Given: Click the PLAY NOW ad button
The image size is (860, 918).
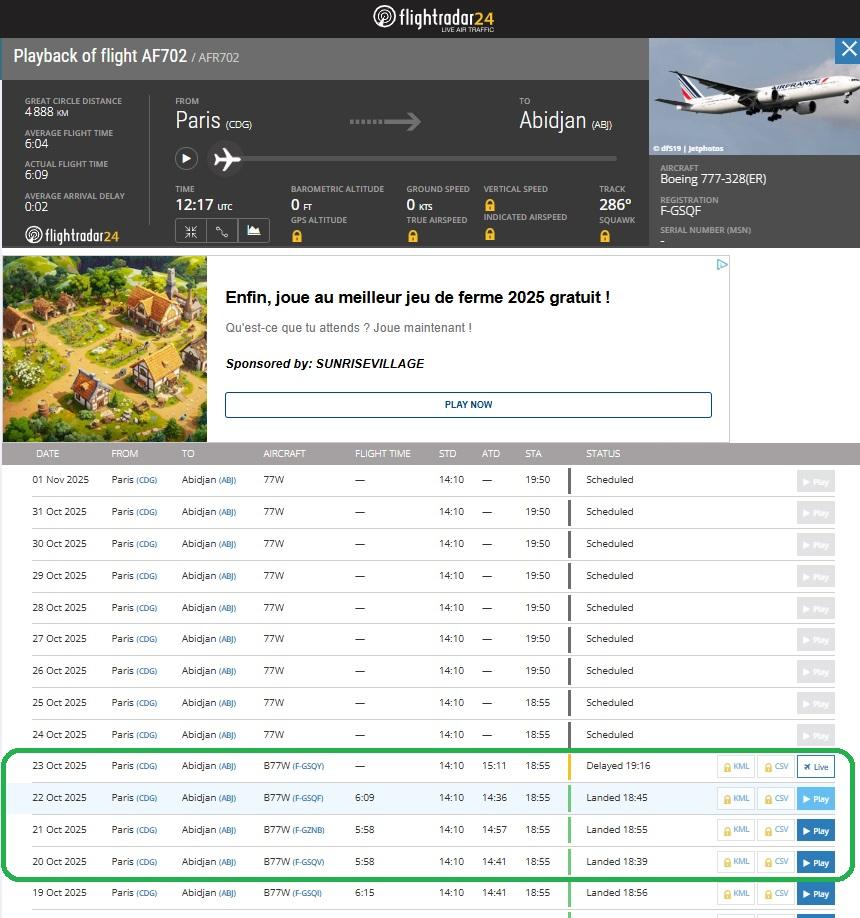Looking at the screenshot, I should (468, 405).
